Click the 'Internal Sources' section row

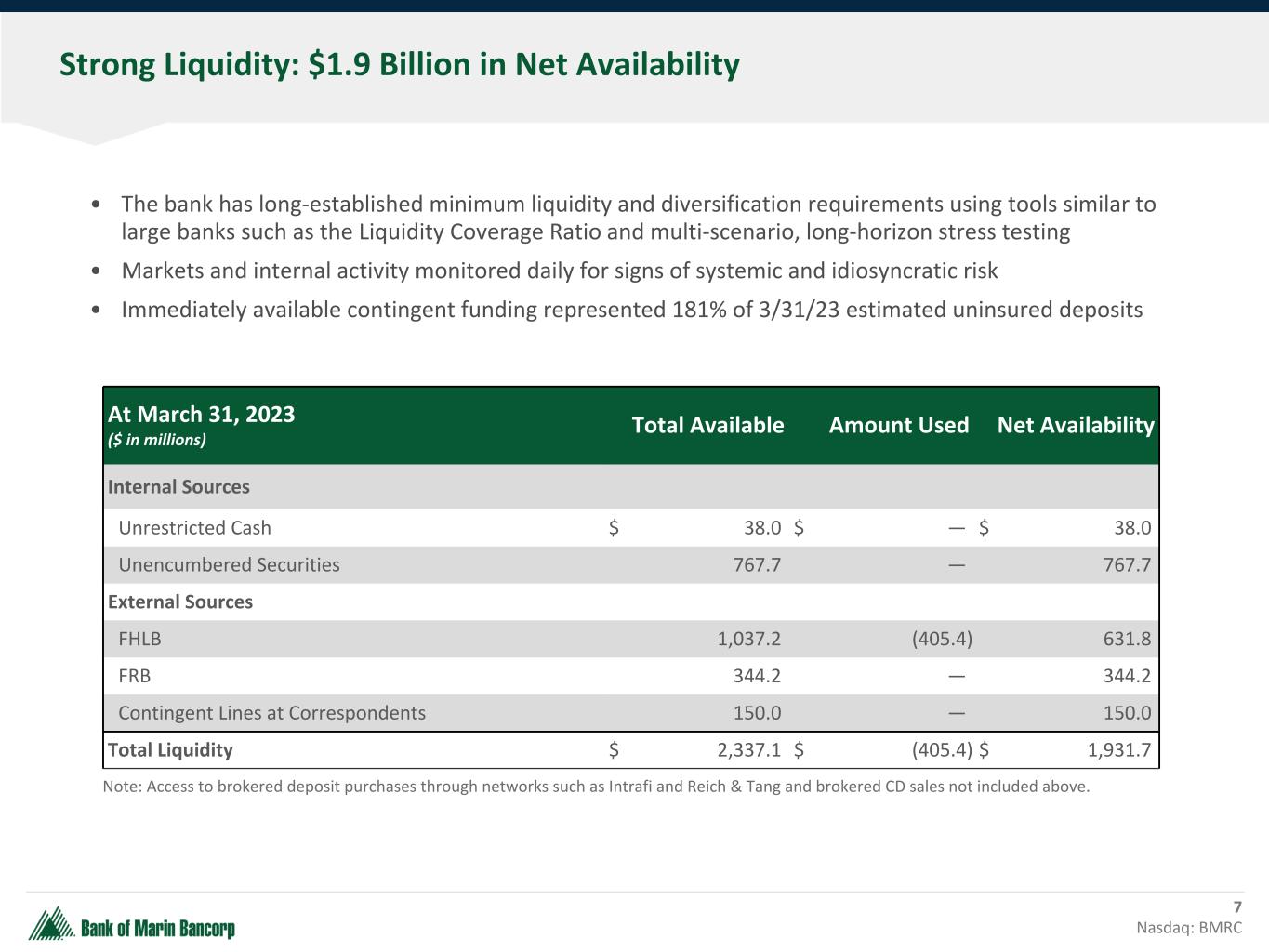178,487
